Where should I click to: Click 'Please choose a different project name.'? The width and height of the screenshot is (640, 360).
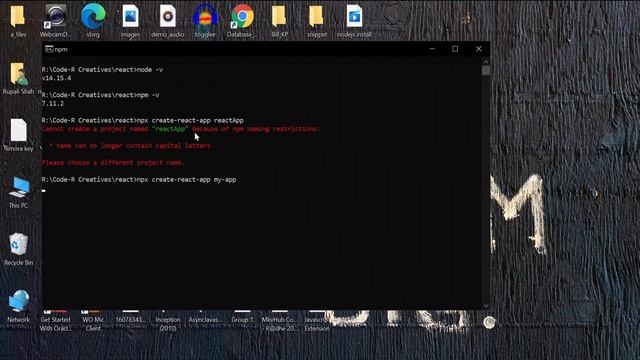pos(113,162)
